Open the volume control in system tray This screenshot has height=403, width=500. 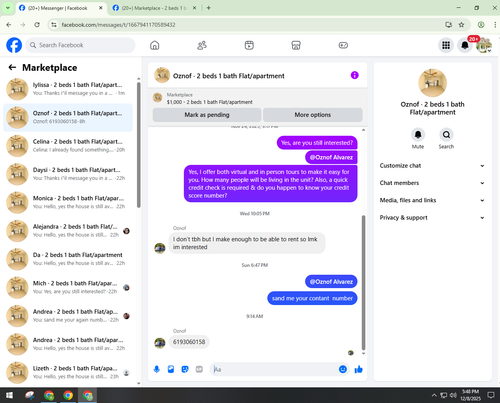coord(453,395)
